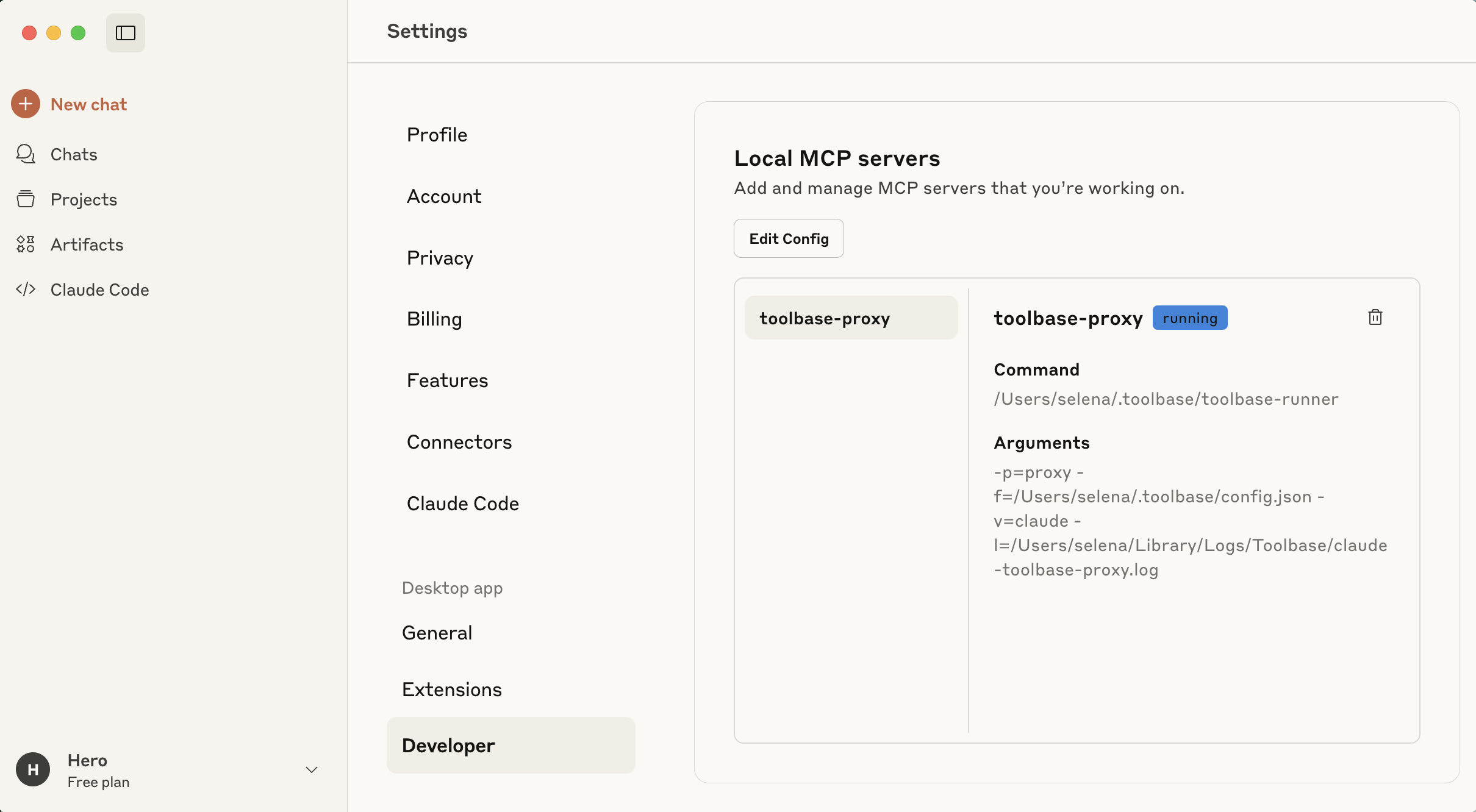The width and height of the screenshot is (1476, 812).
Task: Click the running status badge
Action: click(x=1189, y=318)
